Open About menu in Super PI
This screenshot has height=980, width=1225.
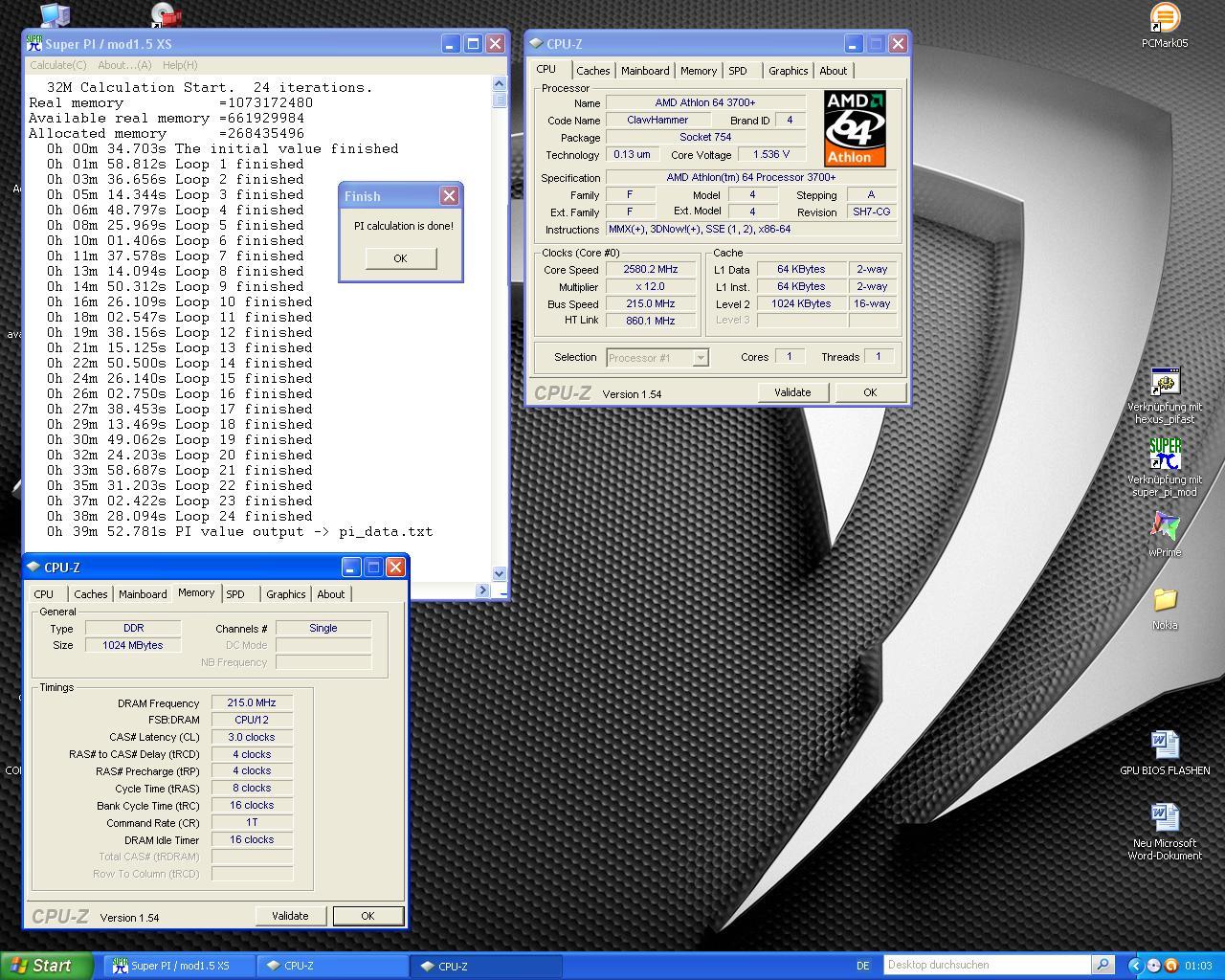tap(124, 65)
